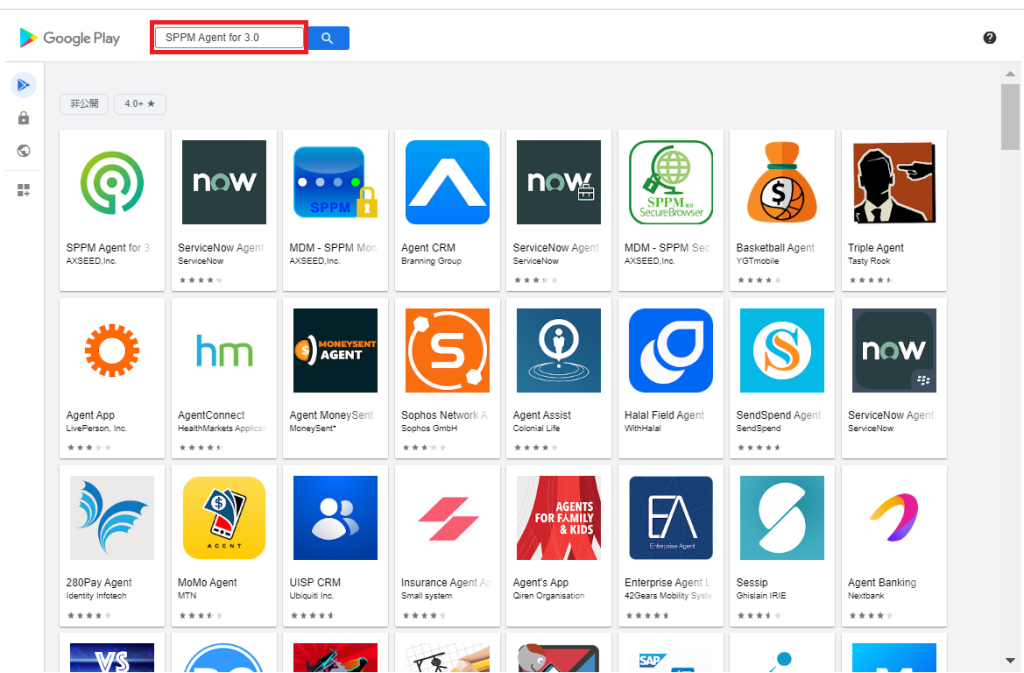The width and height of the screenshot is (1024, 673).
Task: Open MDM - SPPM Mon app icon
Action: [x=336, y=182]
